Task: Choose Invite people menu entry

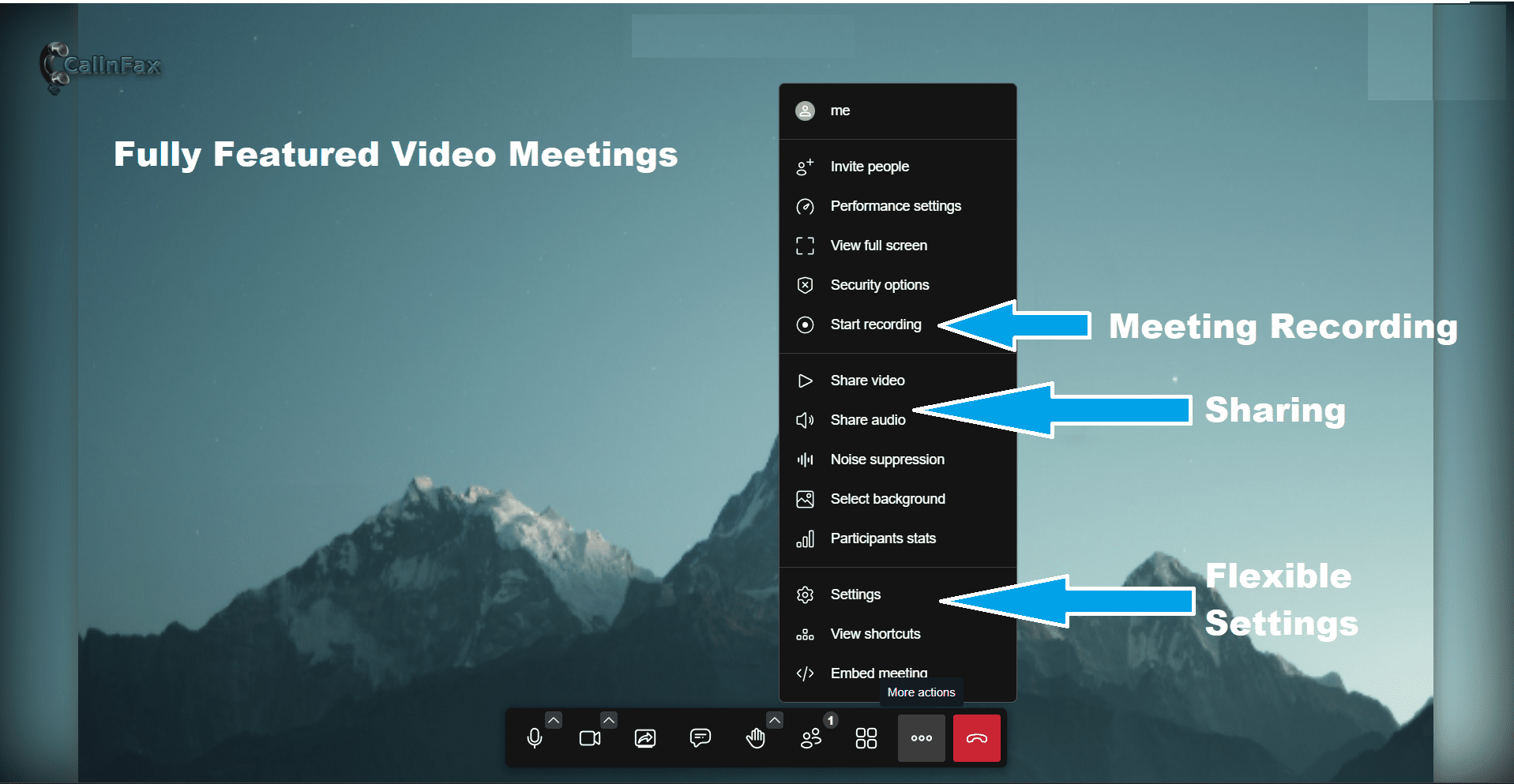Action: (869, 167)
